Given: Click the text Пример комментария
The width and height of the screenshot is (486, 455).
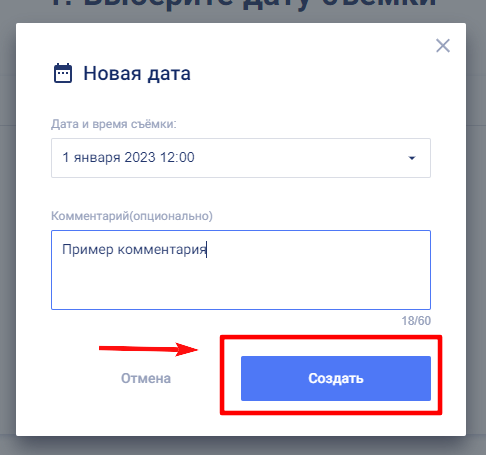Looking at the screenshot, I should click(134, 250).
